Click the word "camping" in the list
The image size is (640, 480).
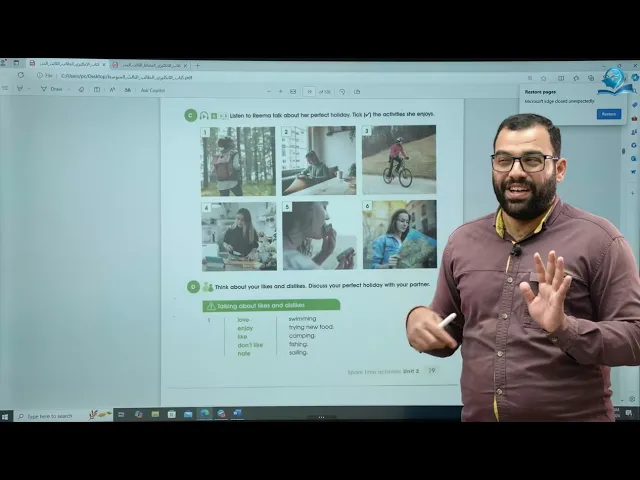(302, 336)
